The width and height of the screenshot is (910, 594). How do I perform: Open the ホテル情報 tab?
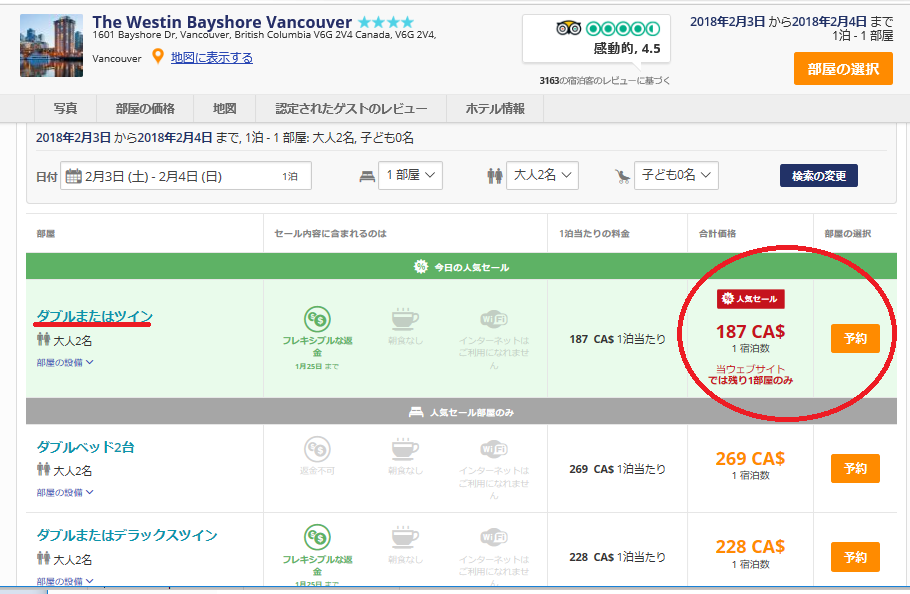click(495, 108)
